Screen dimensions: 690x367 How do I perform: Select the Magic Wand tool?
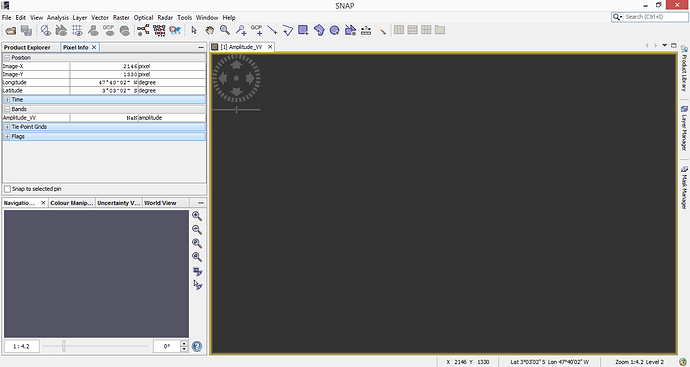click(x=382, y=30)
